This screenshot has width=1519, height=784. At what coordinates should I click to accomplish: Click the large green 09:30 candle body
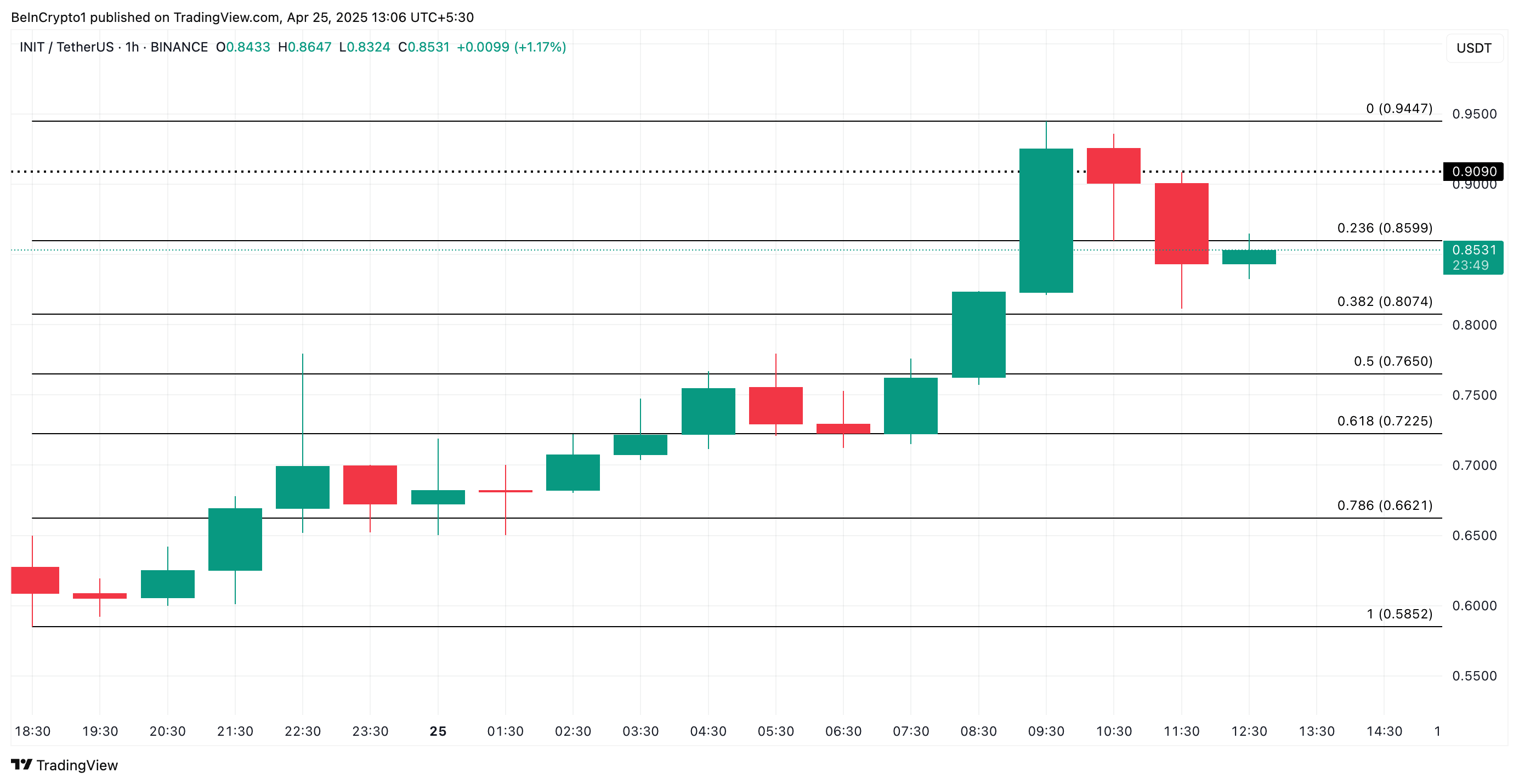(1046, 220)
